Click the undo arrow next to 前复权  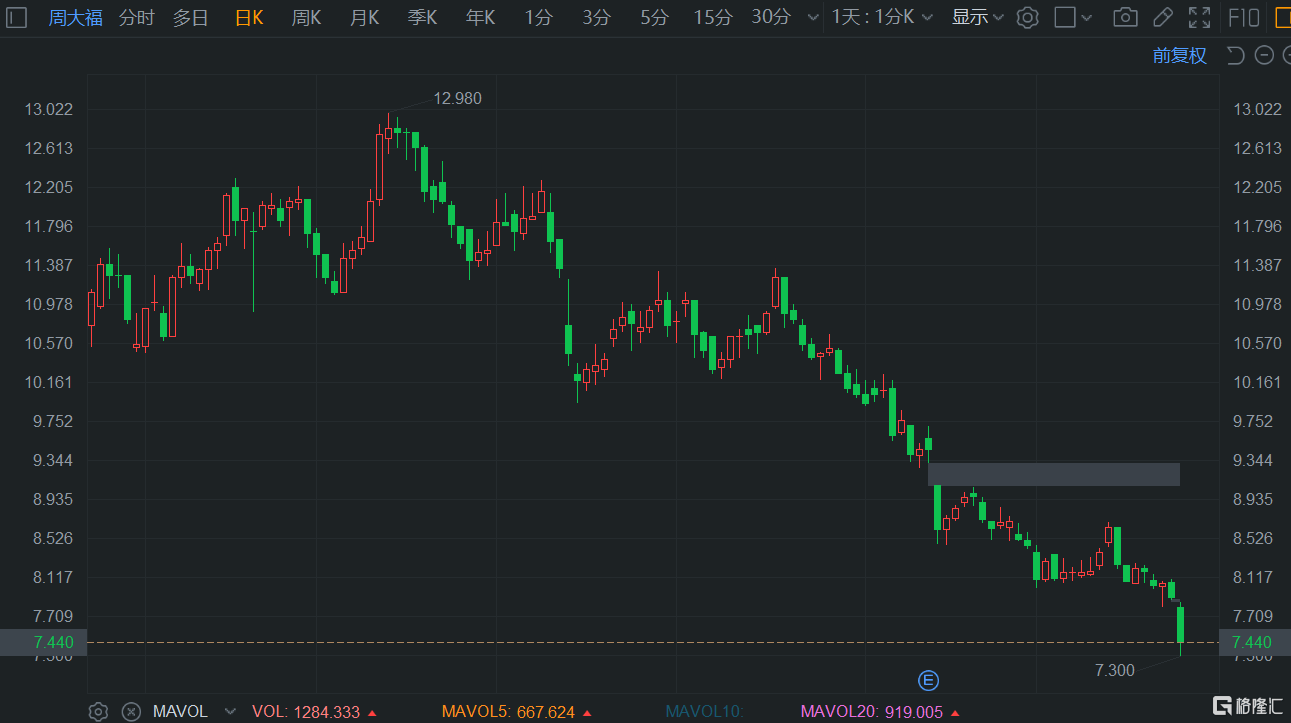click(1235, 55)
